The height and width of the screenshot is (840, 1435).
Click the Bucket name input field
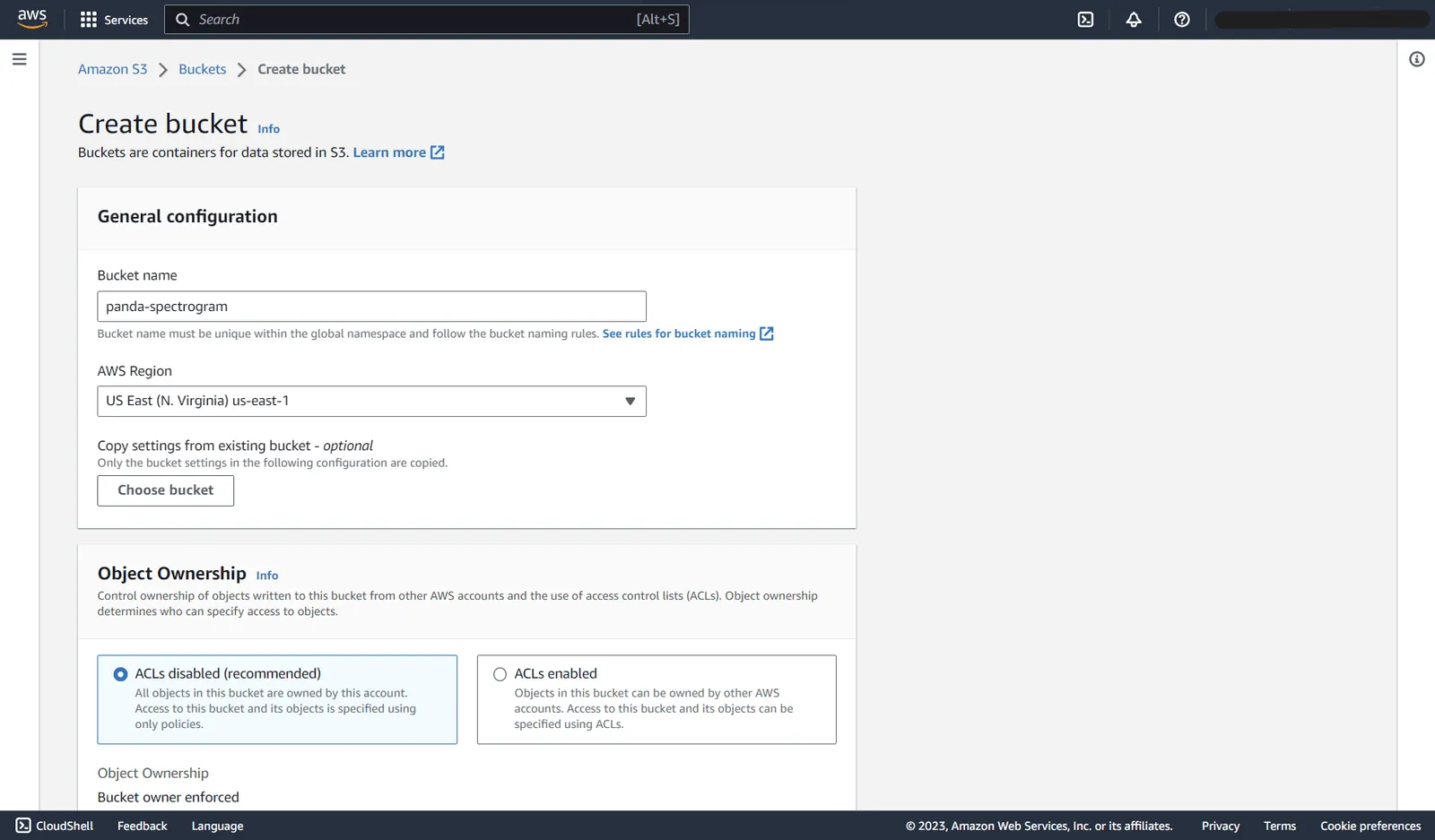(x=371, y=307)
